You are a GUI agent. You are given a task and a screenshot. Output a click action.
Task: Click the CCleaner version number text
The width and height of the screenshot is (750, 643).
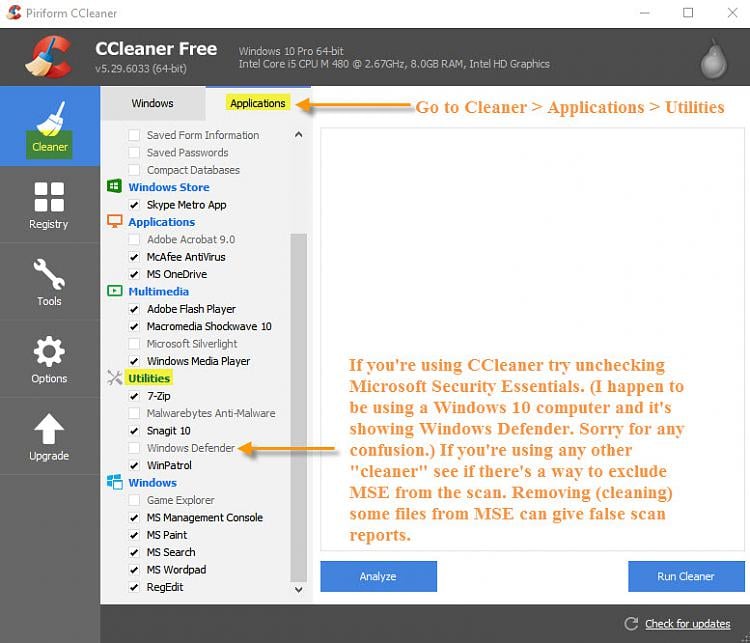[x=141, y=68]
